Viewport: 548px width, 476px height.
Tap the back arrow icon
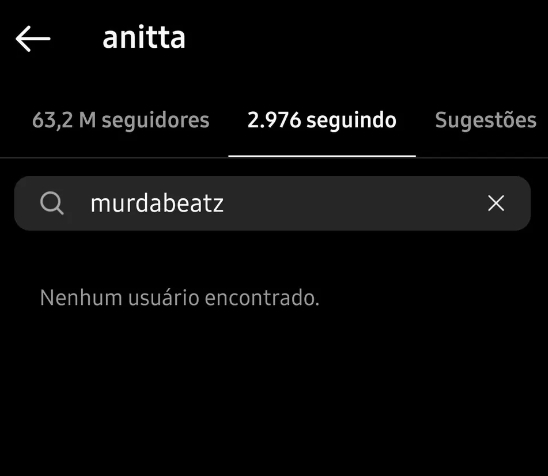tap(33, 39)
